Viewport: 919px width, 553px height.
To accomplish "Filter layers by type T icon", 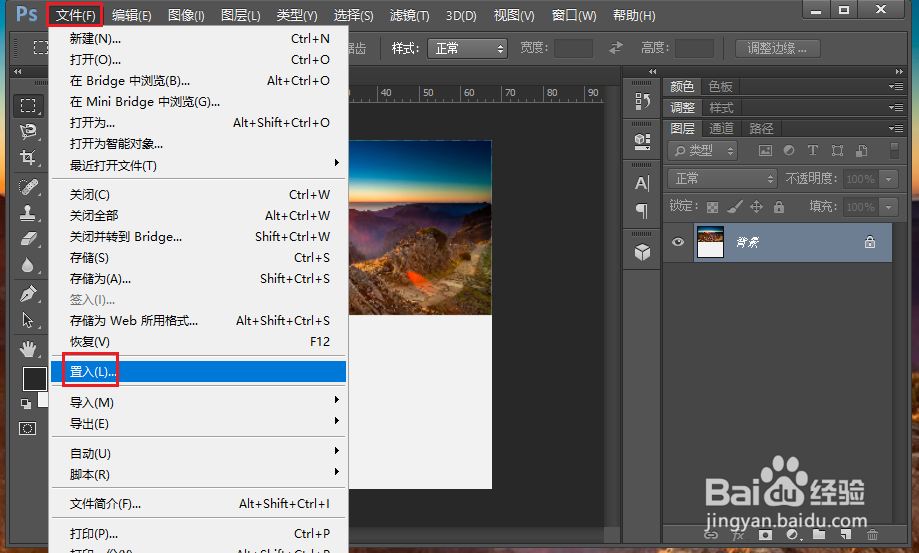I will pyautogui.click(x=812, y=151).
